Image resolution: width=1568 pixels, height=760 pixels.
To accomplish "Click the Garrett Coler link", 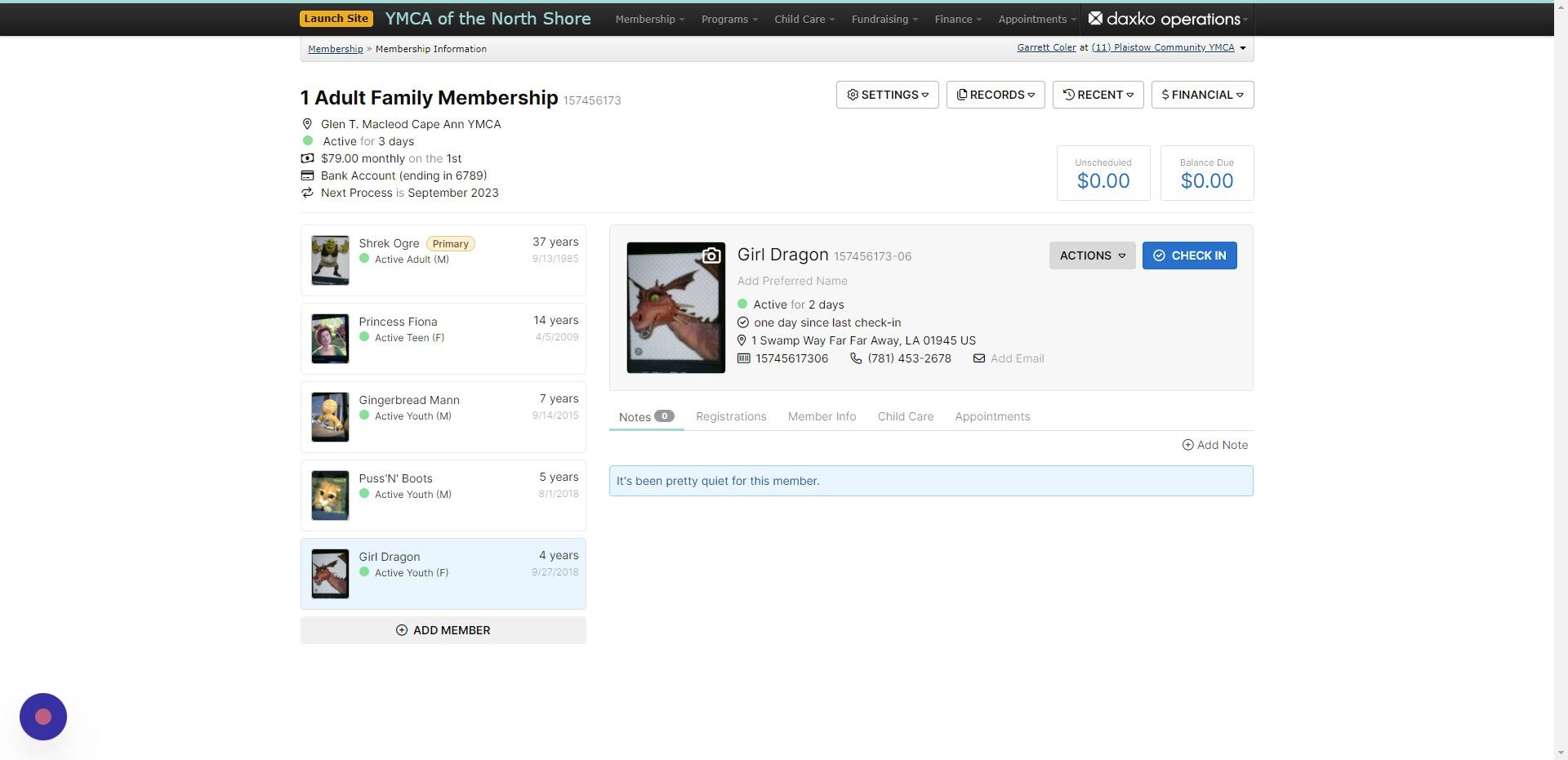I will coord(1046,47).
